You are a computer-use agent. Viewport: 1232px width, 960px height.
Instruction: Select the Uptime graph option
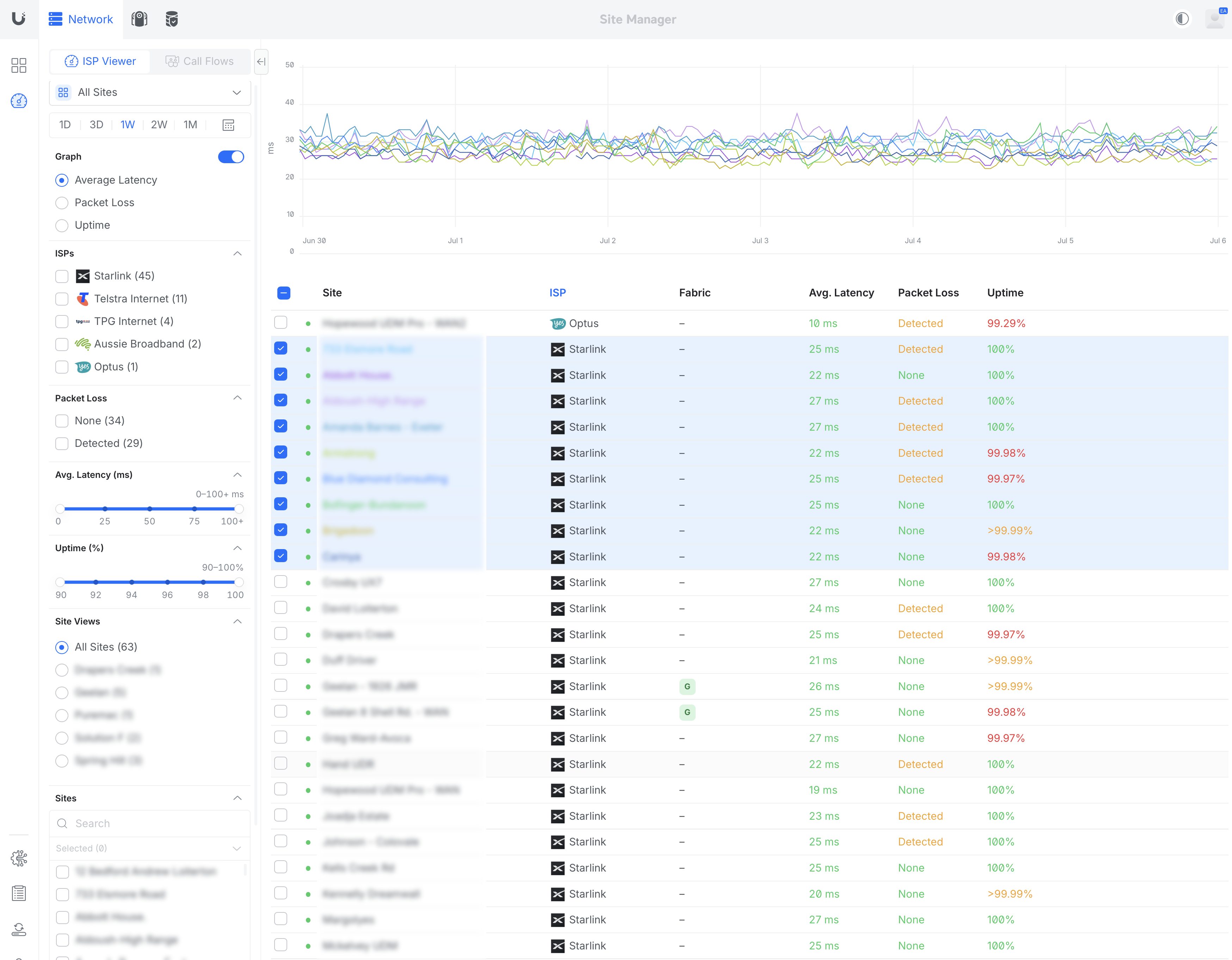tap(62, 225)
